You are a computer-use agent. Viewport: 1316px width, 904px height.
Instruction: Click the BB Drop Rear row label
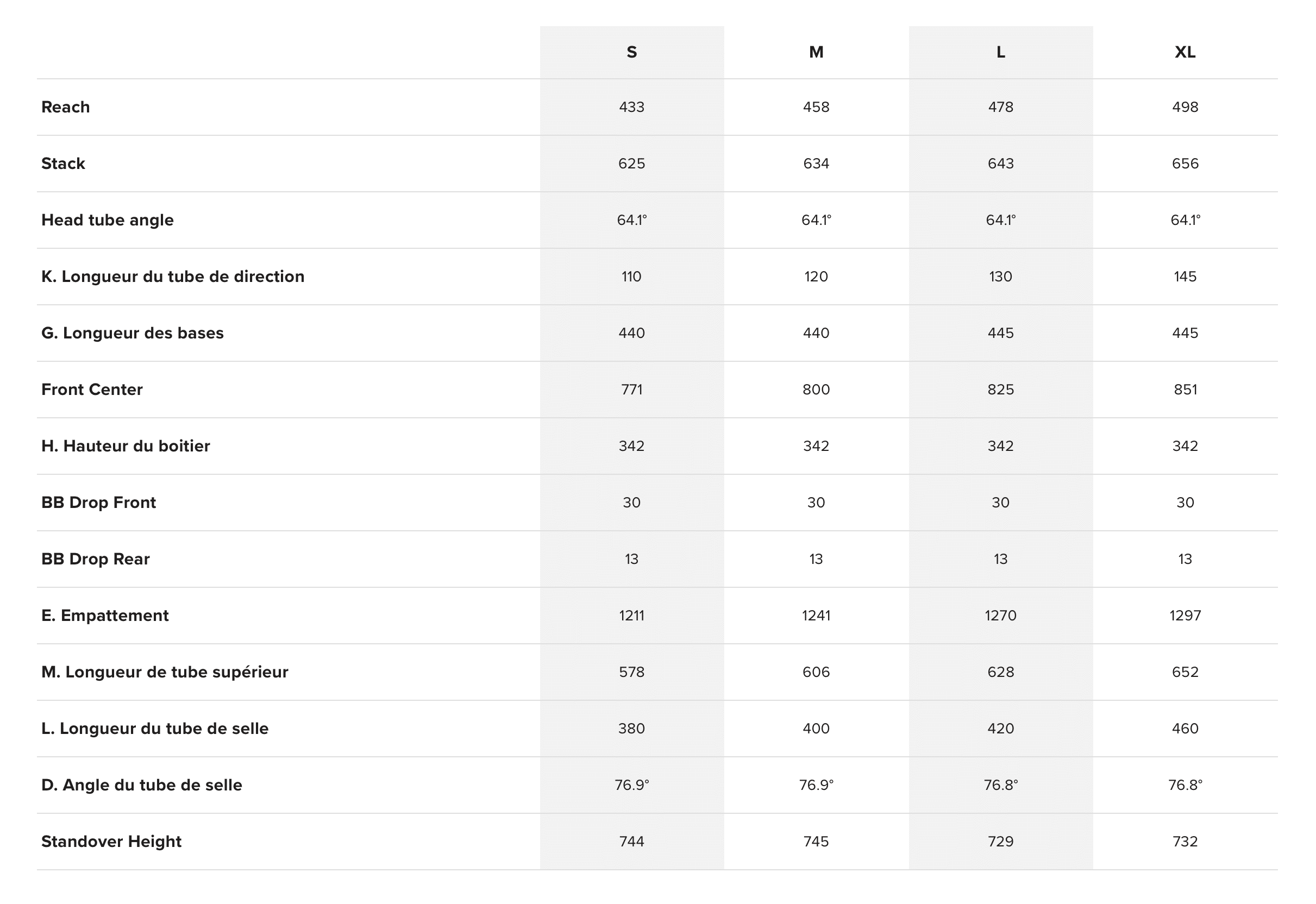coord(96,559)
